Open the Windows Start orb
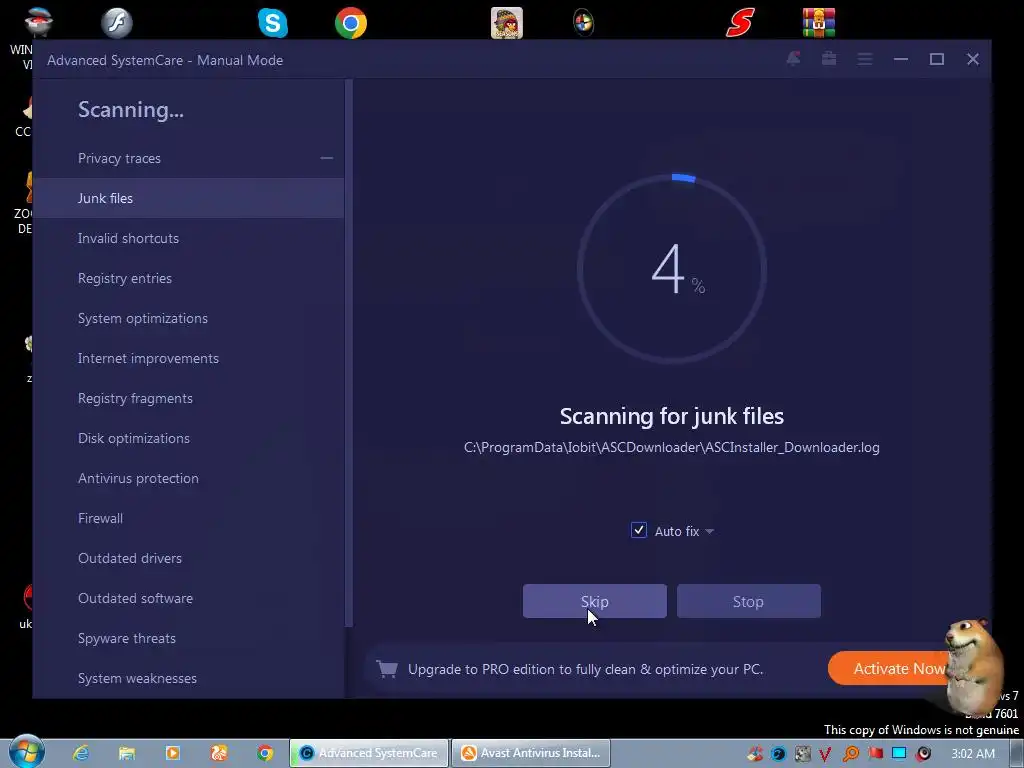Image resolution: width=1024 pixels, height=768 pixels. point(27,752)
